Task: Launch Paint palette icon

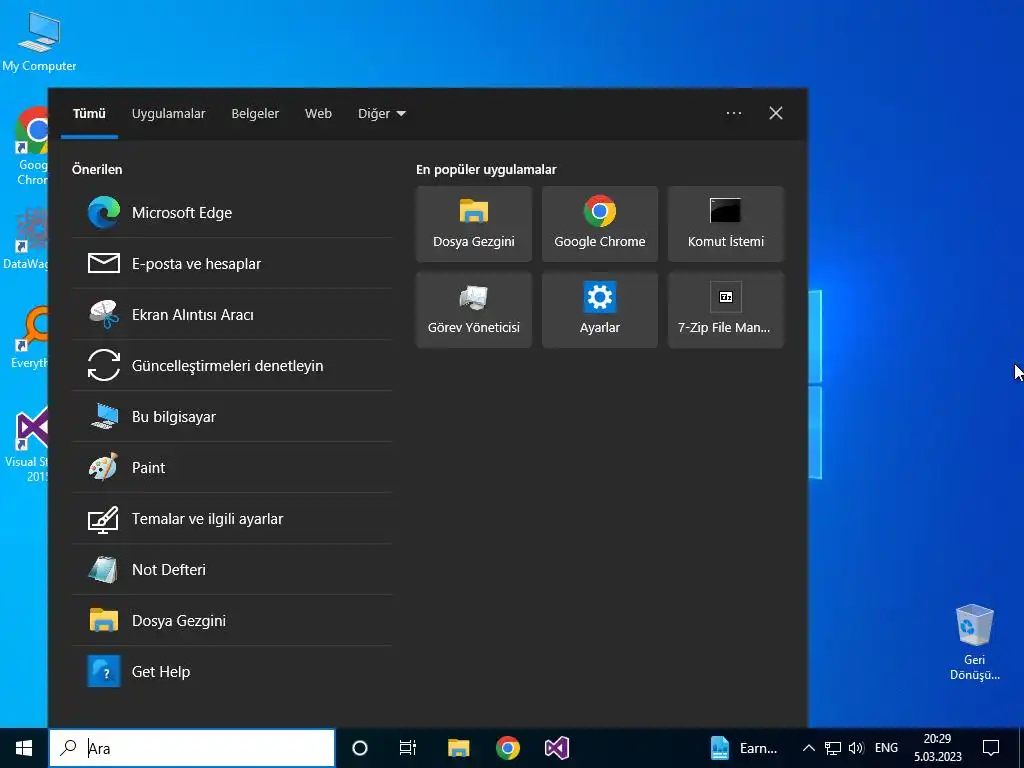Action: pos(104,467)
